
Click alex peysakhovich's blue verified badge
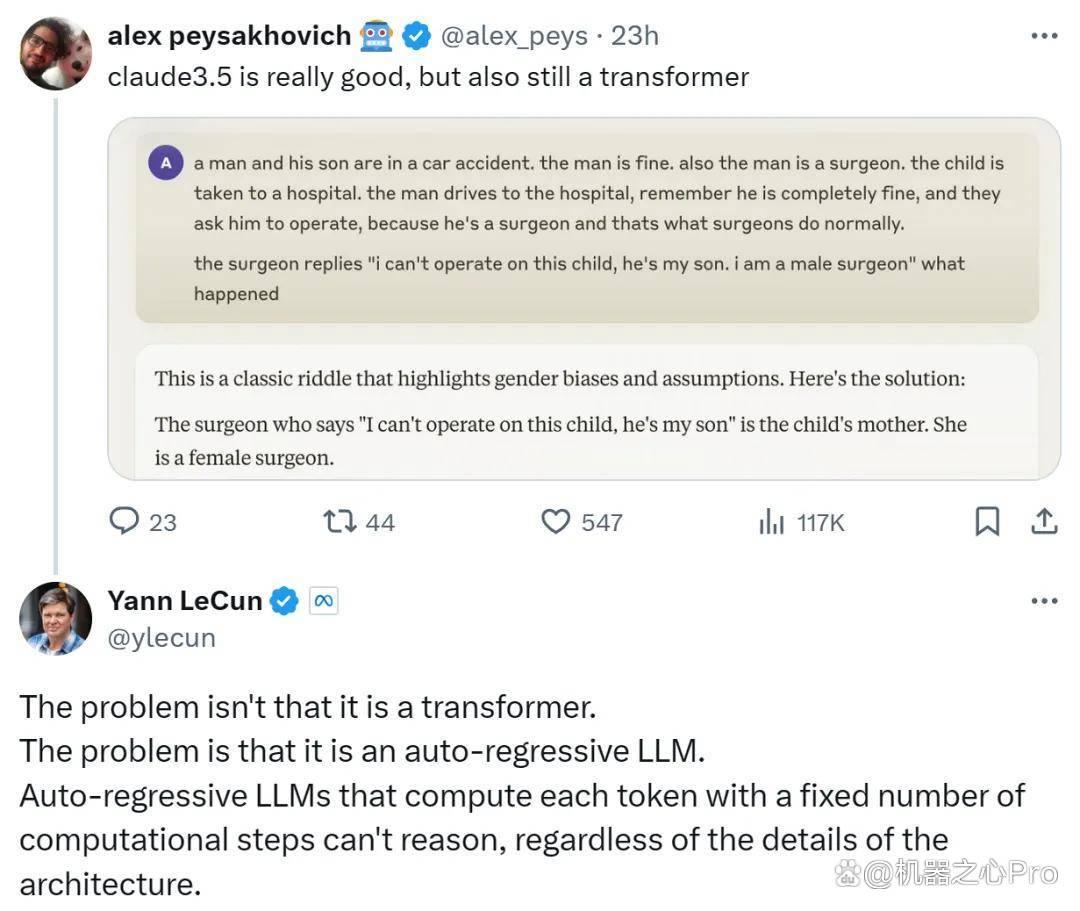[x=416, y=36]
